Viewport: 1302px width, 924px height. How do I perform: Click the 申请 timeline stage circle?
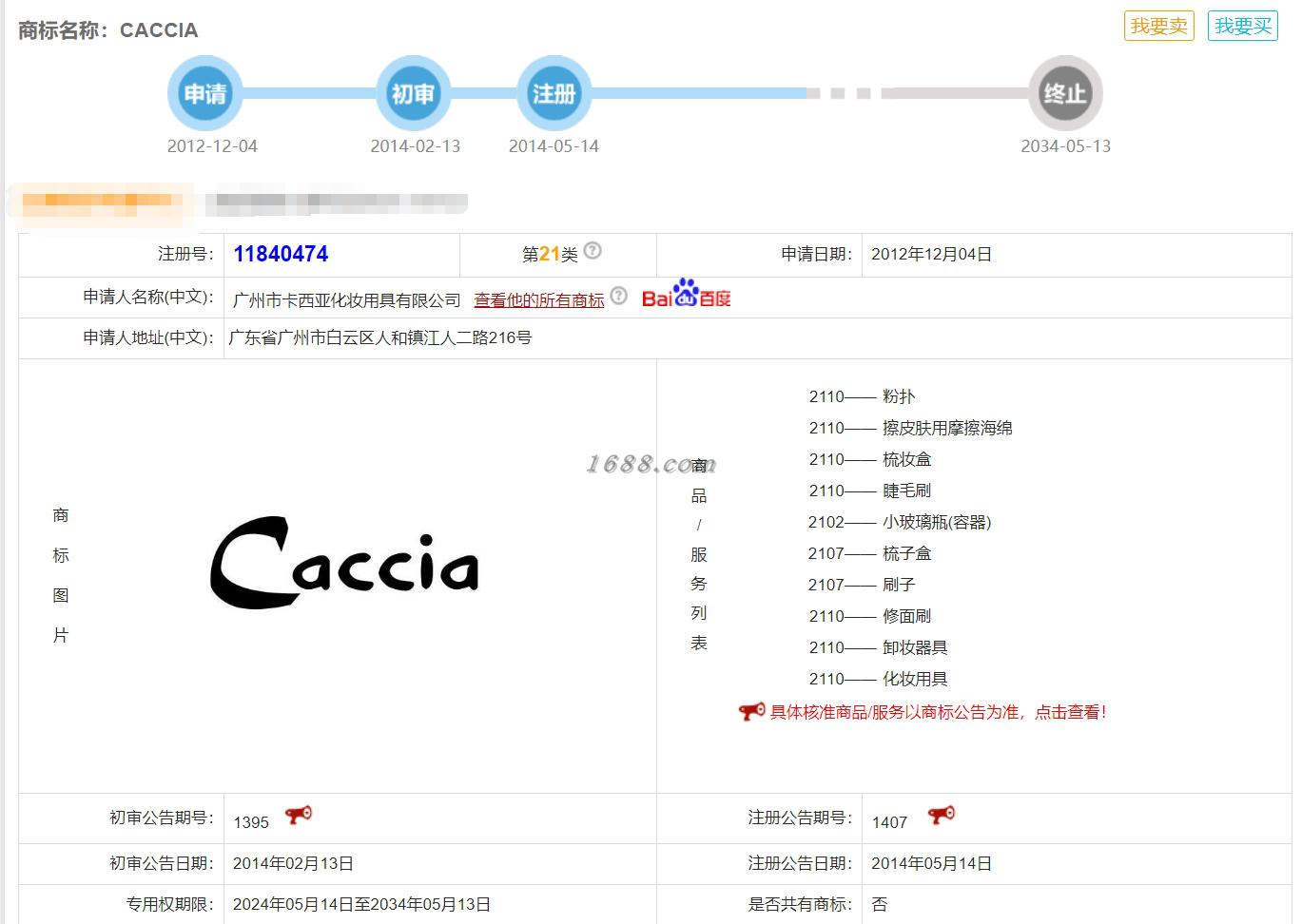(204, 93)
